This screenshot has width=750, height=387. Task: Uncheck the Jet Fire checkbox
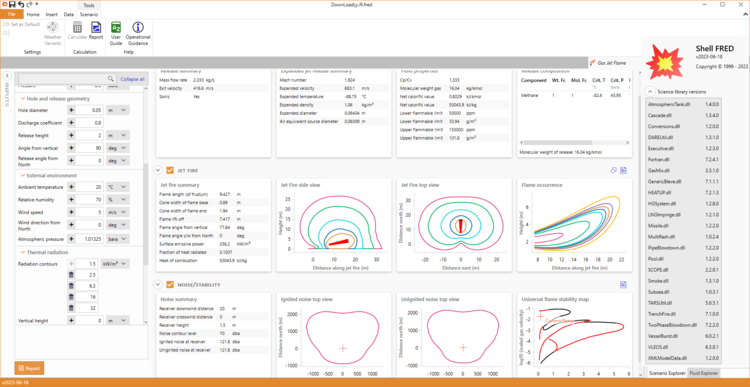[170, 170]
